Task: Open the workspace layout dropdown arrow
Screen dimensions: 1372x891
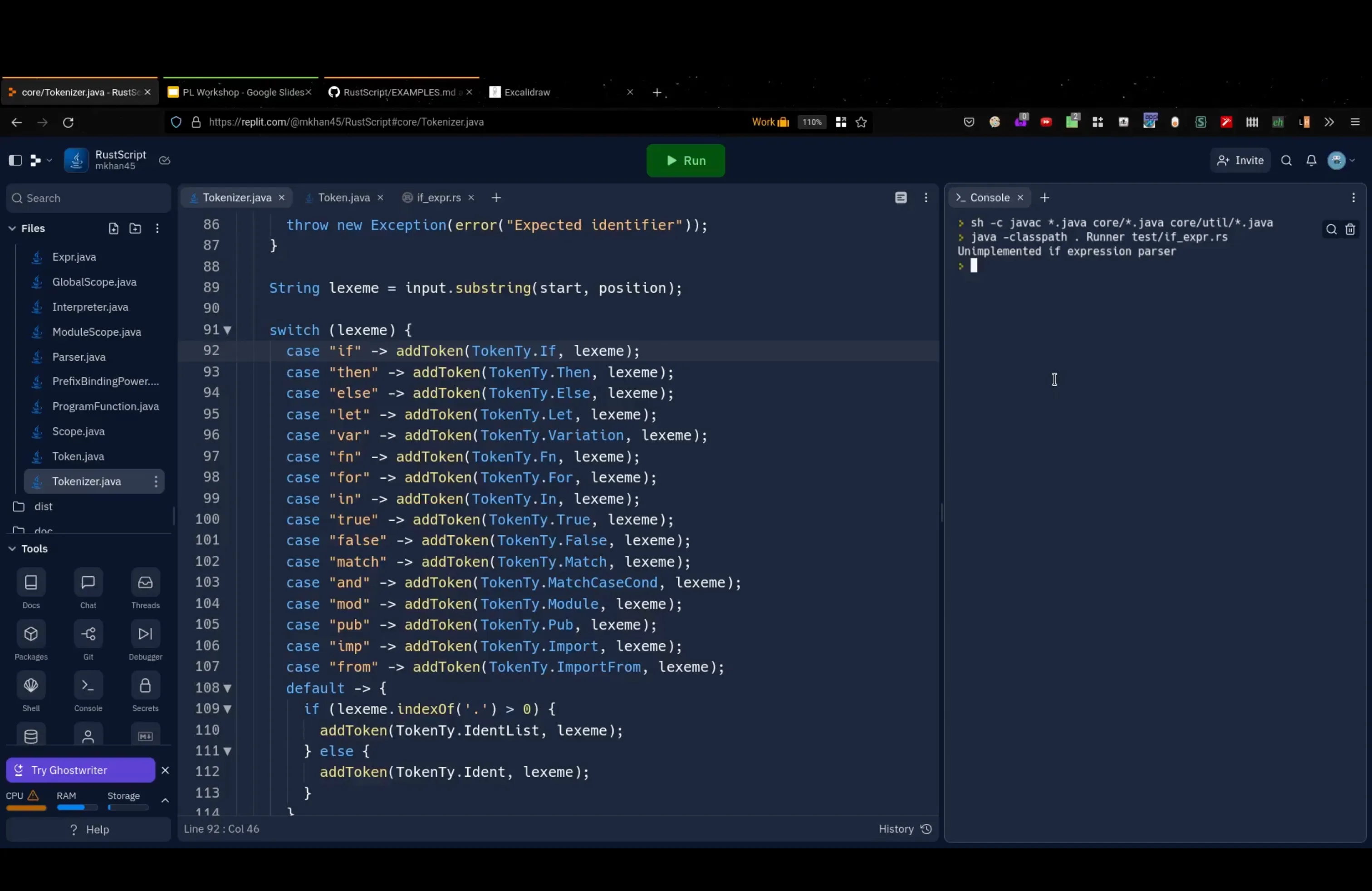Action: tap(49, 160)
